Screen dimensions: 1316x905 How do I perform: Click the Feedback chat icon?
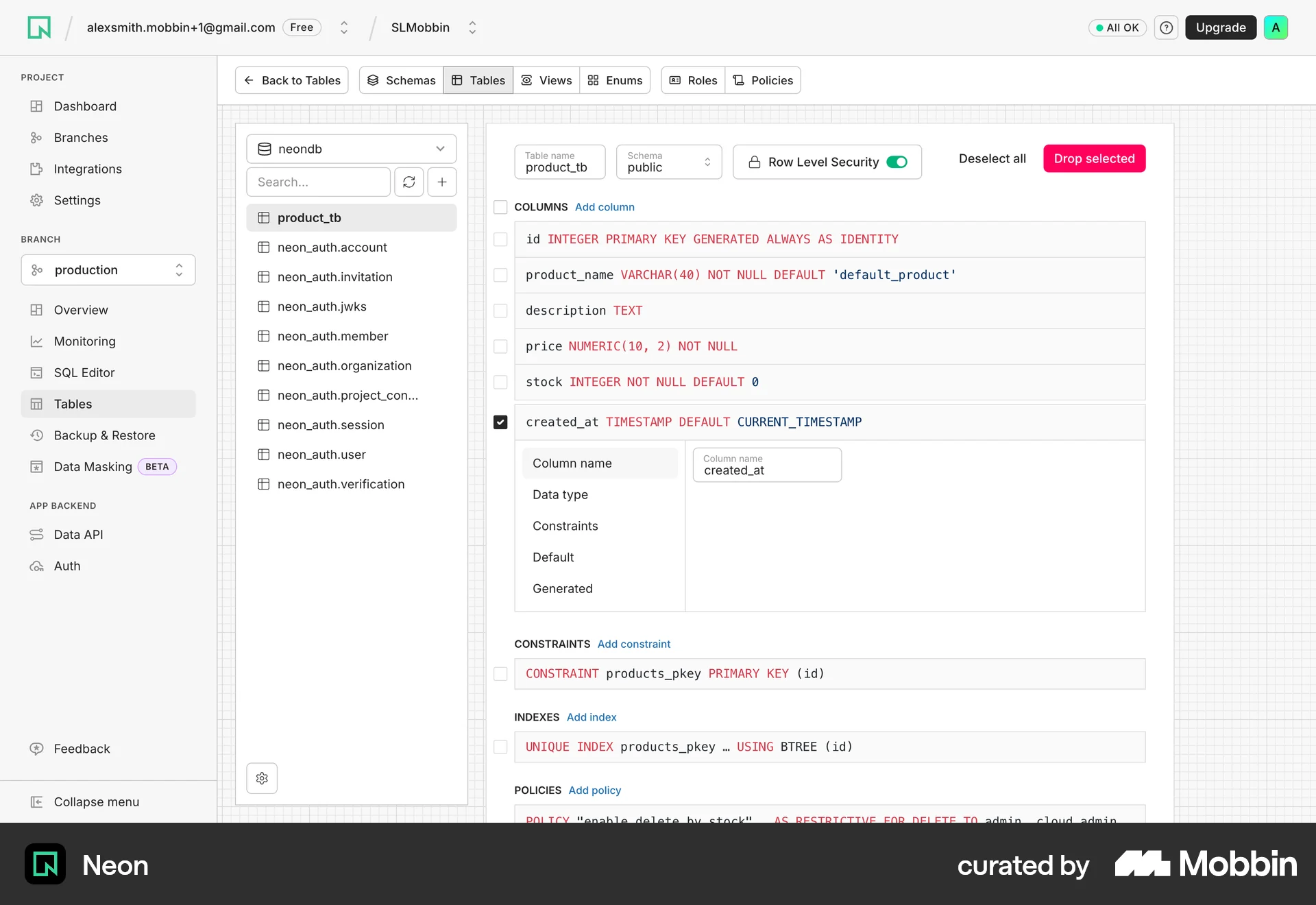36,749
